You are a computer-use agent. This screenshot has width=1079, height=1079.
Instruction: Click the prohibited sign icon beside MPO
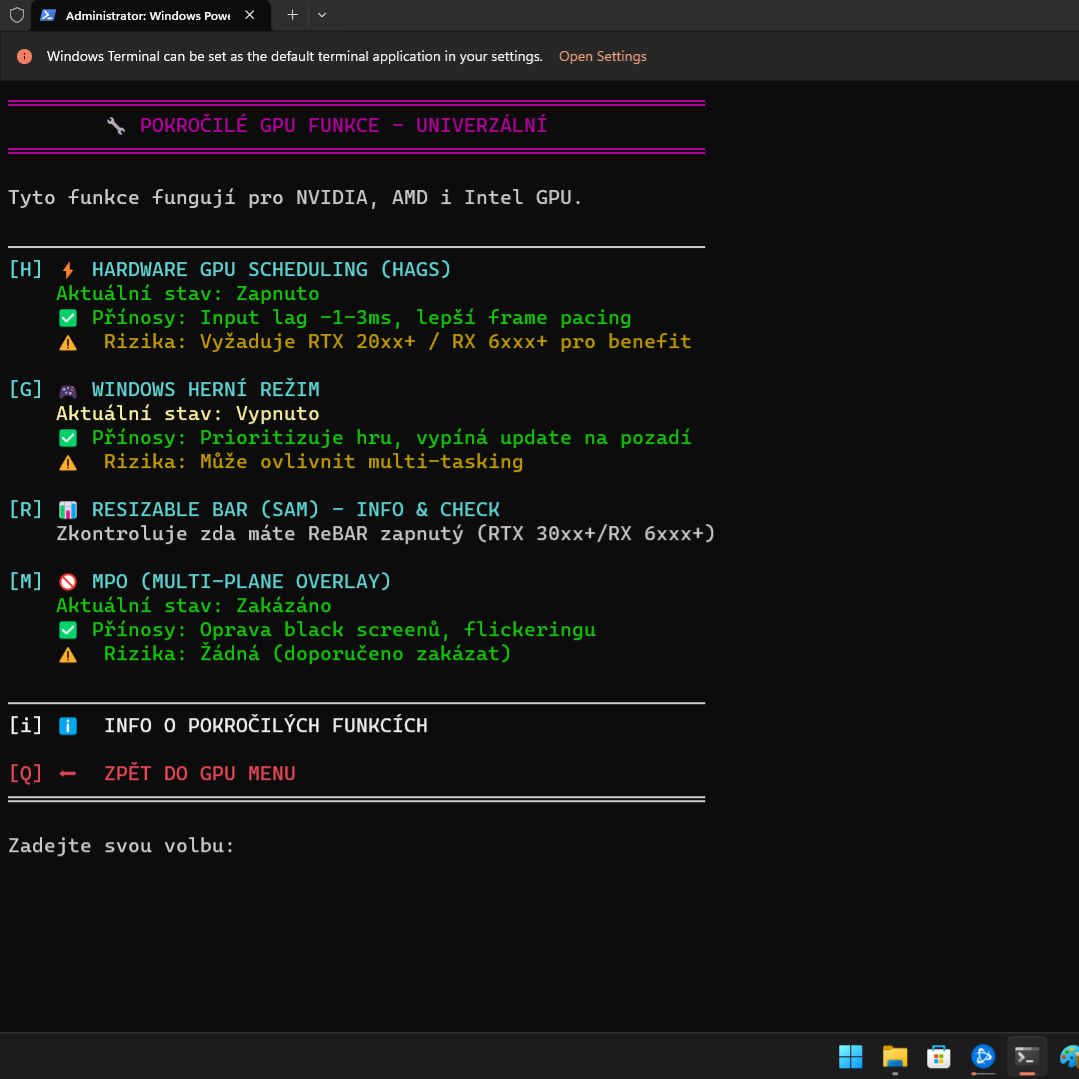coord(68,582)
